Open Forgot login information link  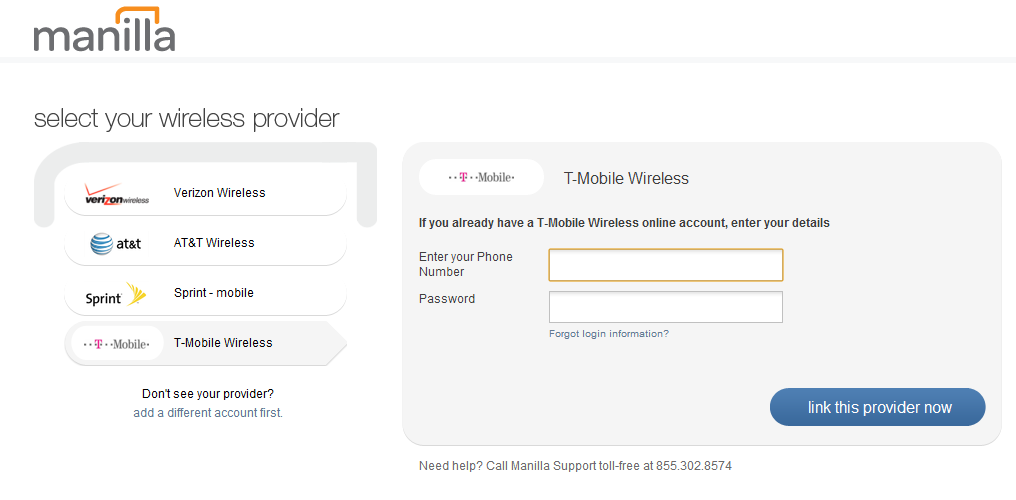[608, 334]
